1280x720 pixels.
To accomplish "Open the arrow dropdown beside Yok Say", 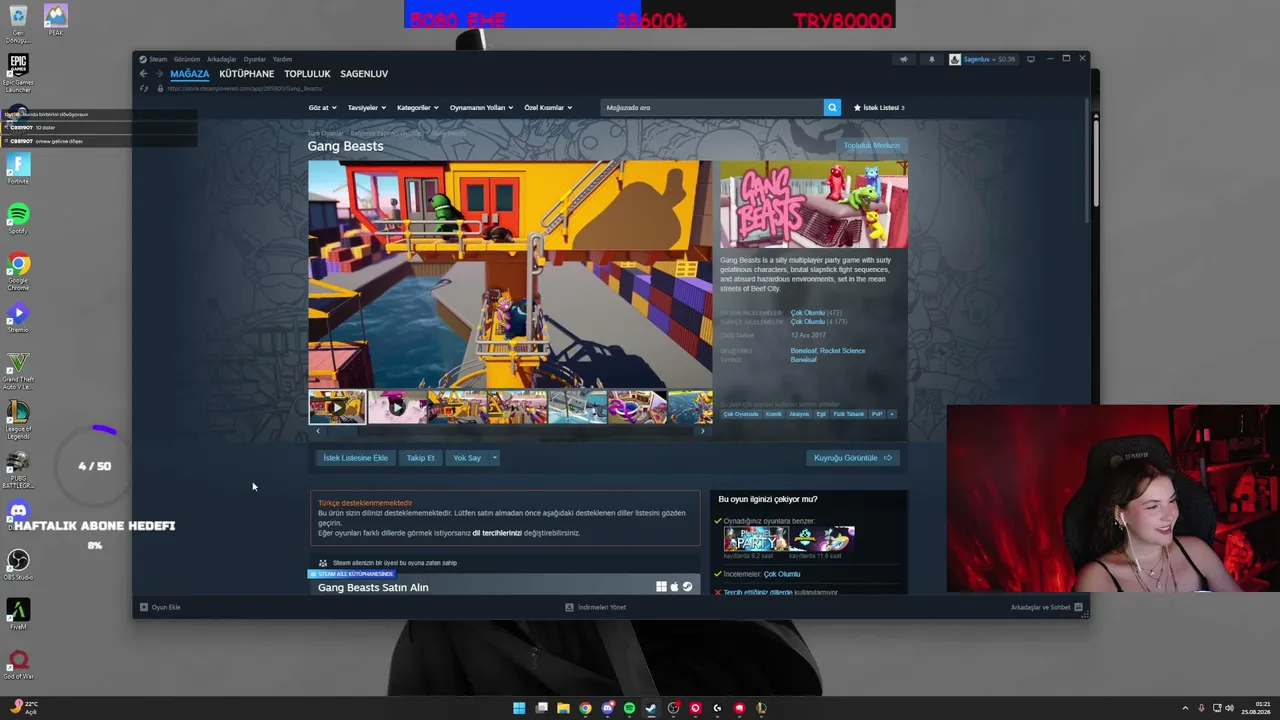I will pyautogui.click(x=494, y=458).
